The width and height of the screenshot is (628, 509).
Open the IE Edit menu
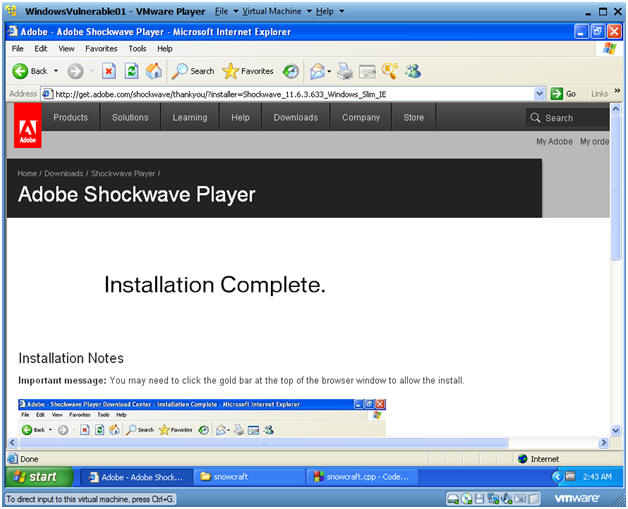click(x=40, y=49)
